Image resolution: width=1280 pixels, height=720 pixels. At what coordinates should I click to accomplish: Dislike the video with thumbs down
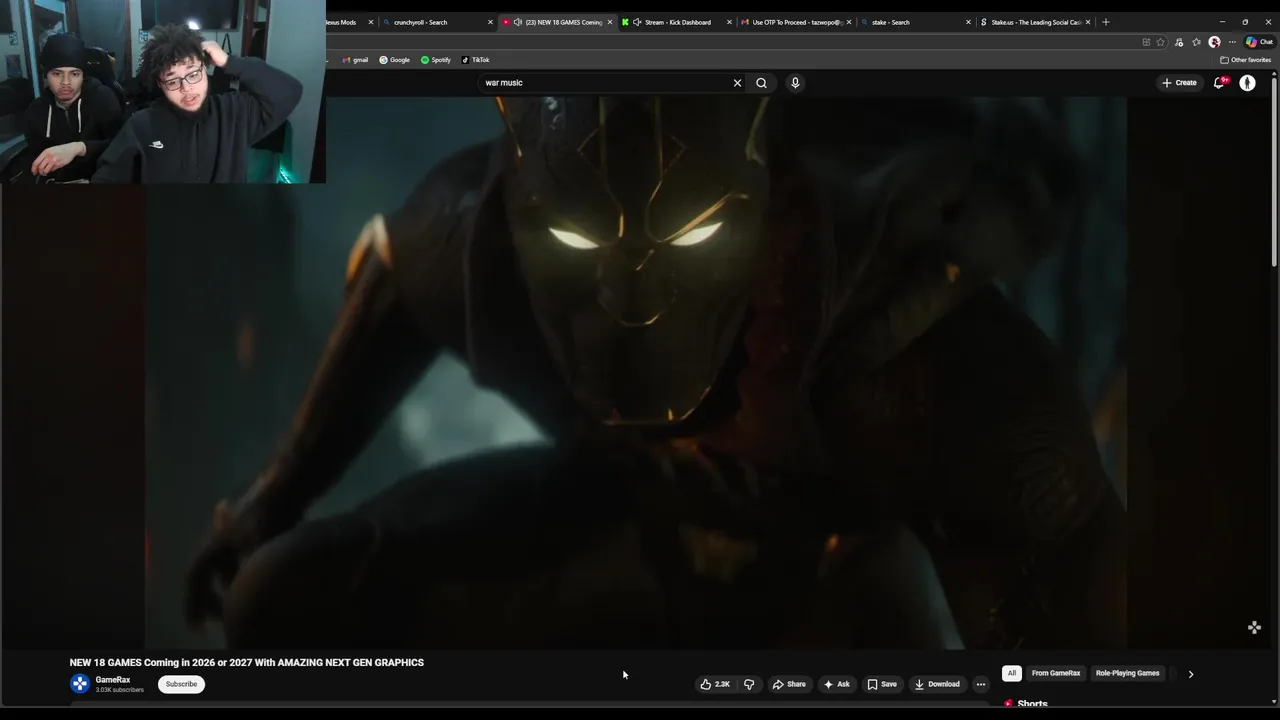click(749, 684)
